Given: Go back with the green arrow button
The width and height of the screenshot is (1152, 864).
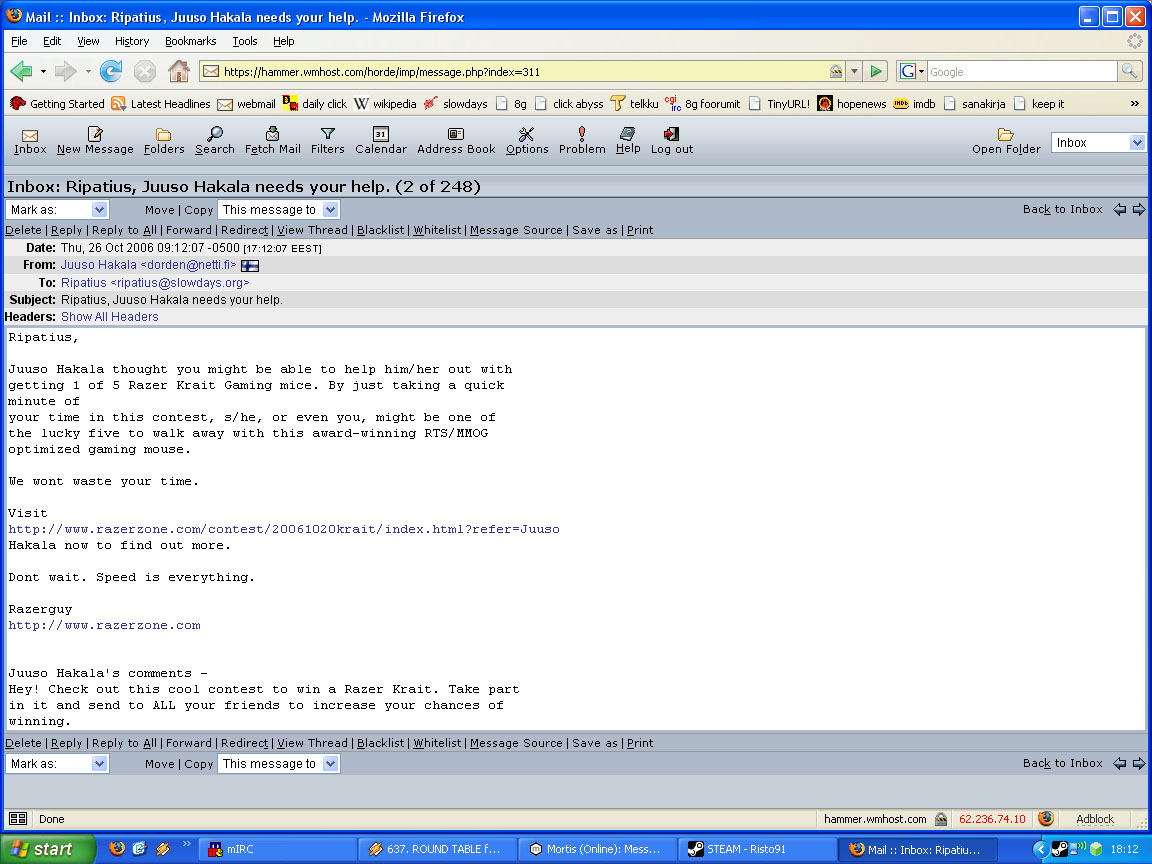Looking at the screenshot, I should point(22,71).
